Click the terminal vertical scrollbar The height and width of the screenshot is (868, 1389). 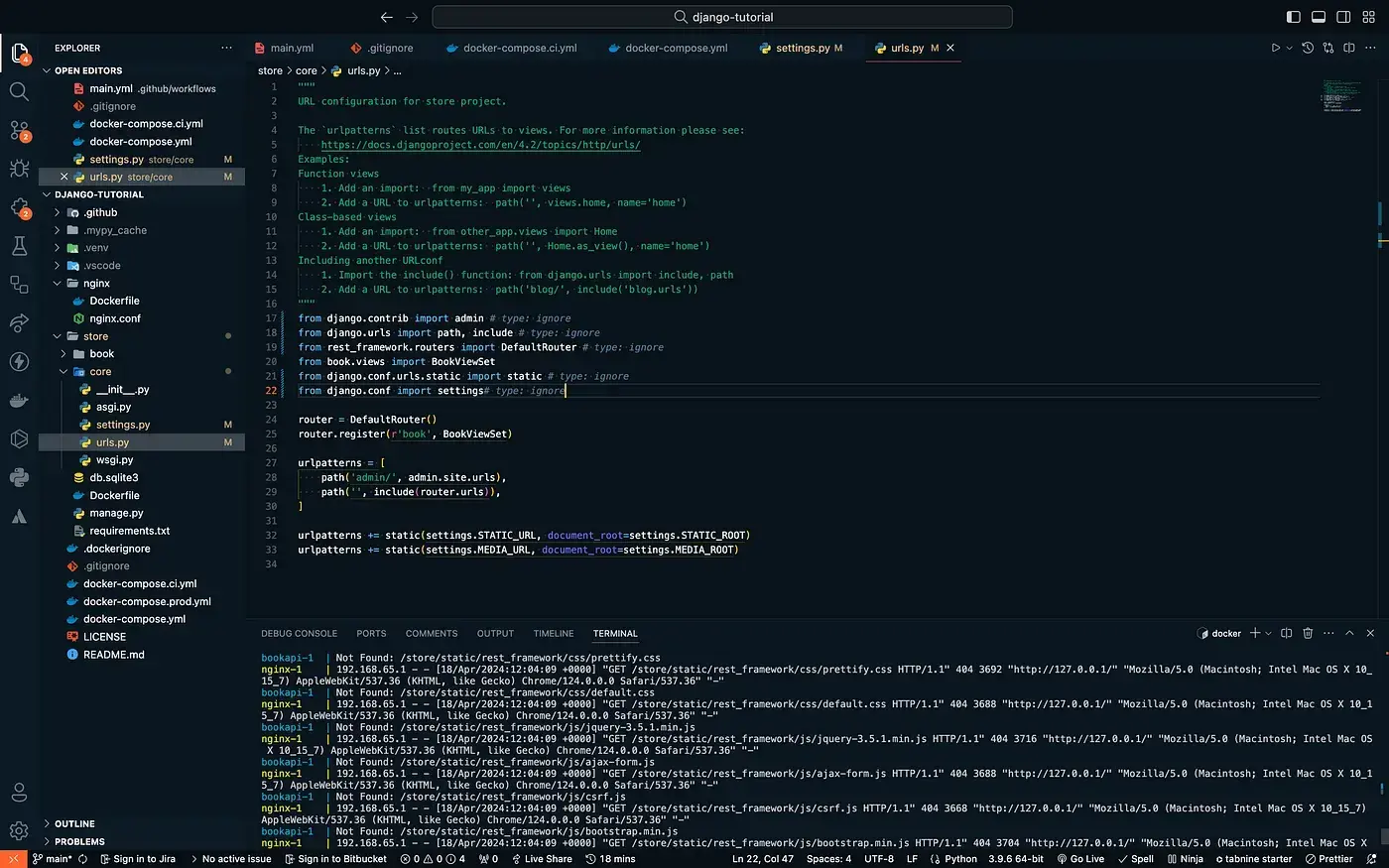1383,836
